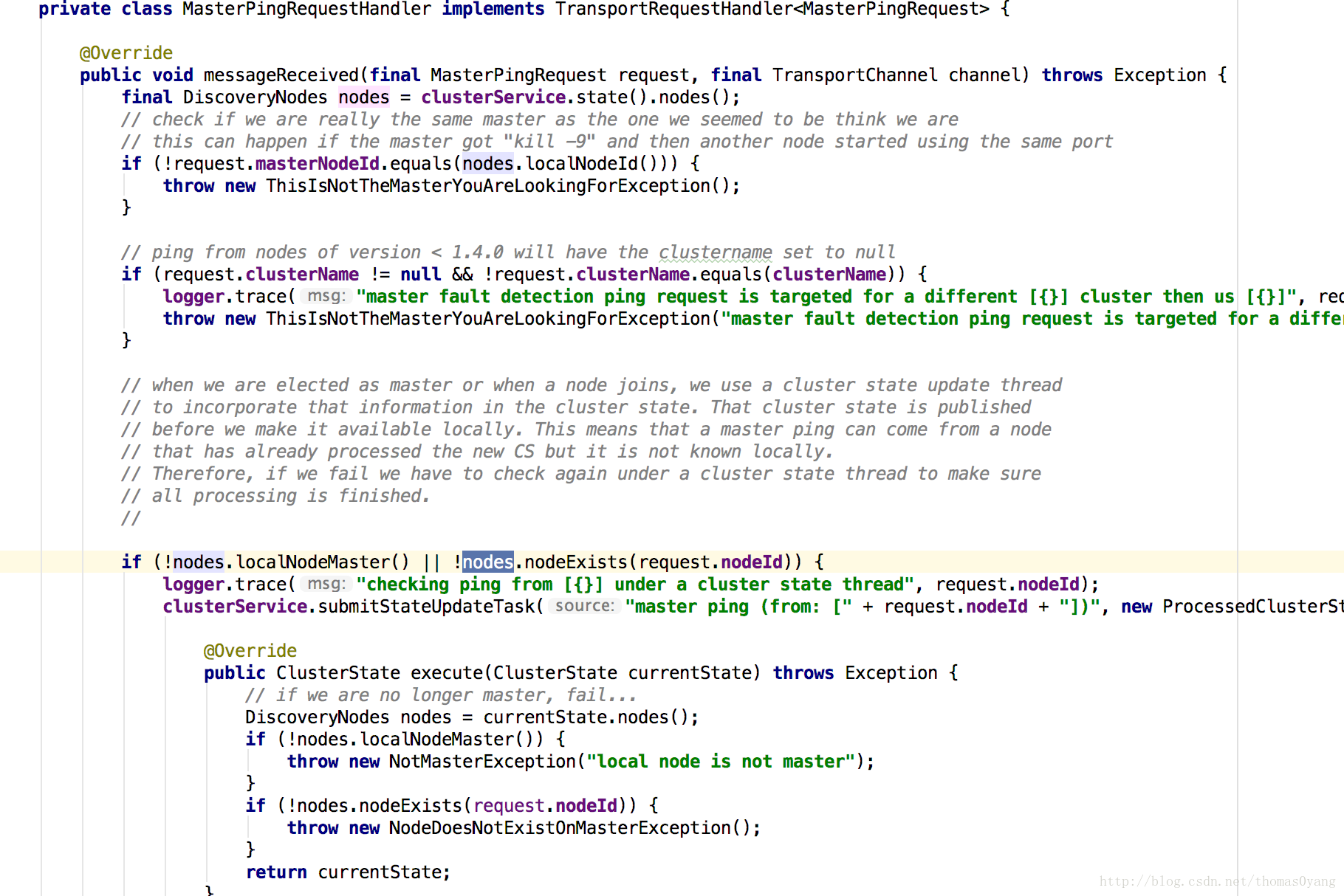
Task: Click the "master ping (from: [" string
Action: click(738, 607)
